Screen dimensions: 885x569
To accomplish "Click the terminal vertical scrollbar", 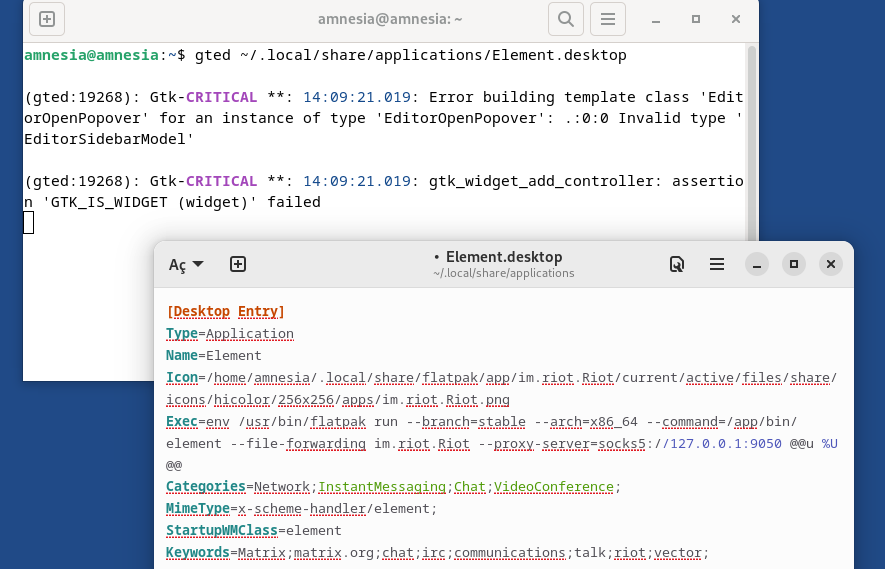I will 751,141.
